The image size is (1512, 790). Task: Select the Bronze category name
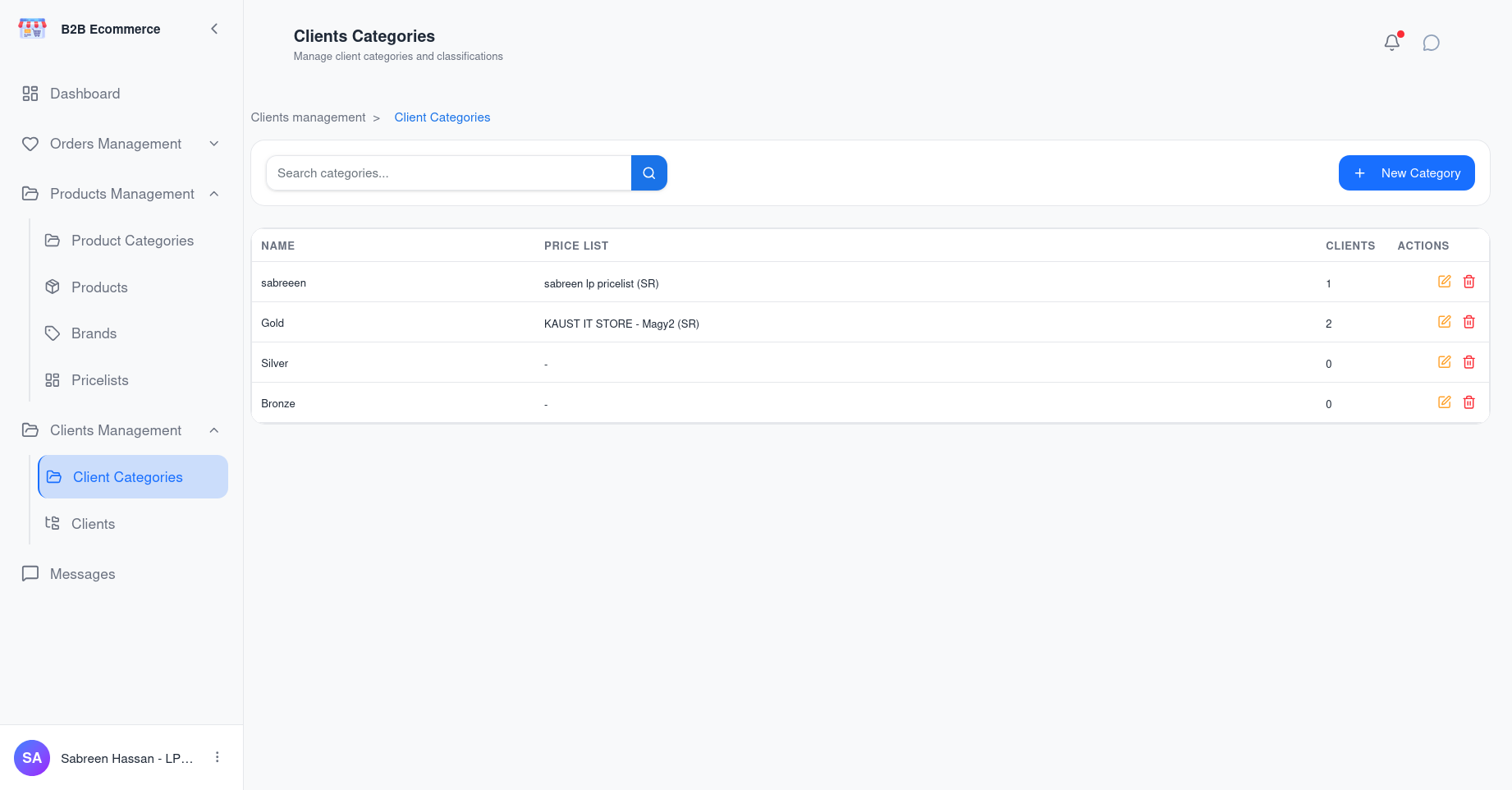point(278,404)
